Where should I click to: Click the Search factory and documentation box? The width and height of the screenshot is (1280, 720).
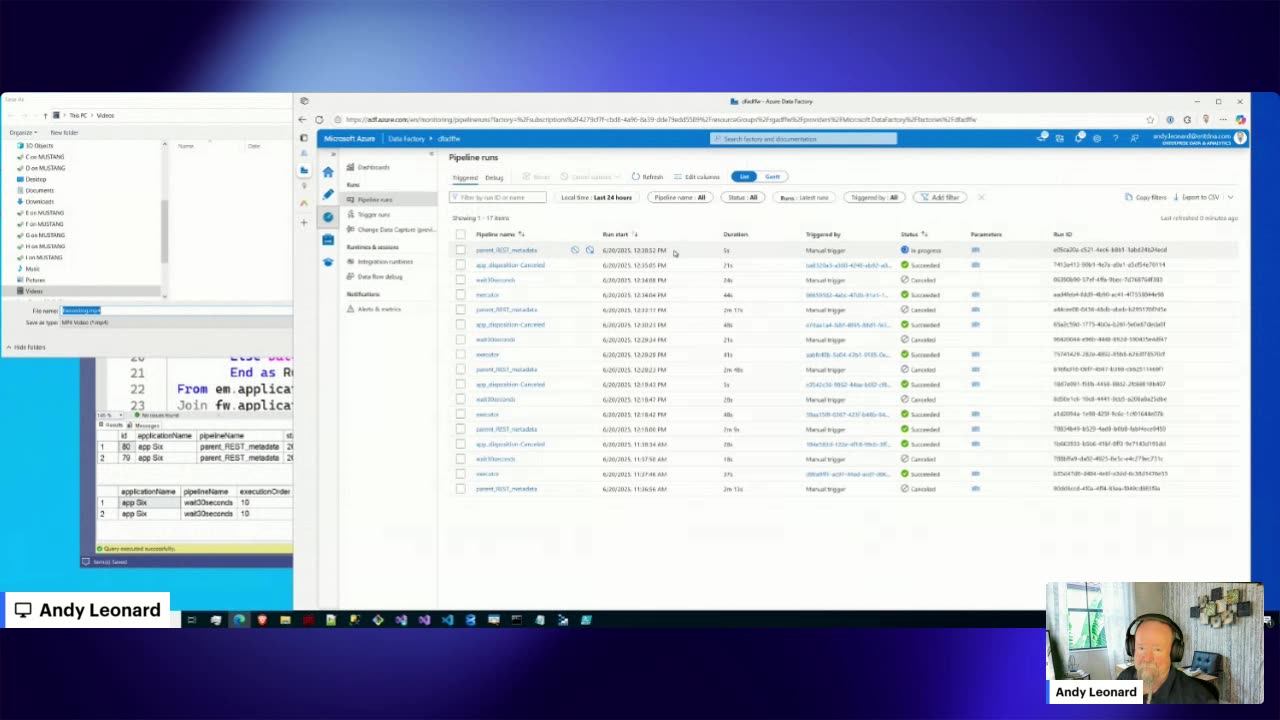tap(804, 139)
